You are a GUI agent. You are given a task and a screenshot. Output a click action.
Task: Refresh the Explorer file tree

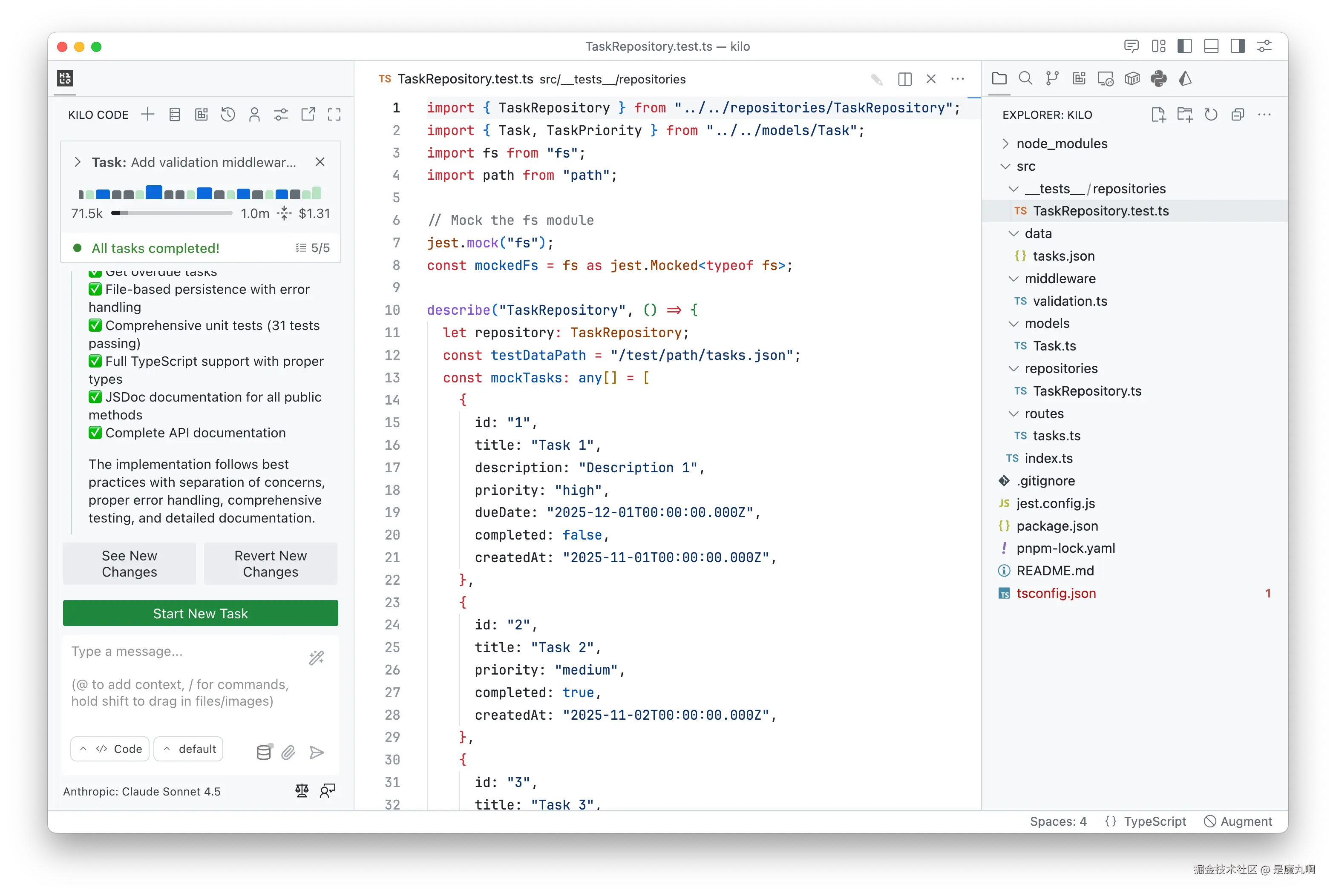[x=1211, y=115]
